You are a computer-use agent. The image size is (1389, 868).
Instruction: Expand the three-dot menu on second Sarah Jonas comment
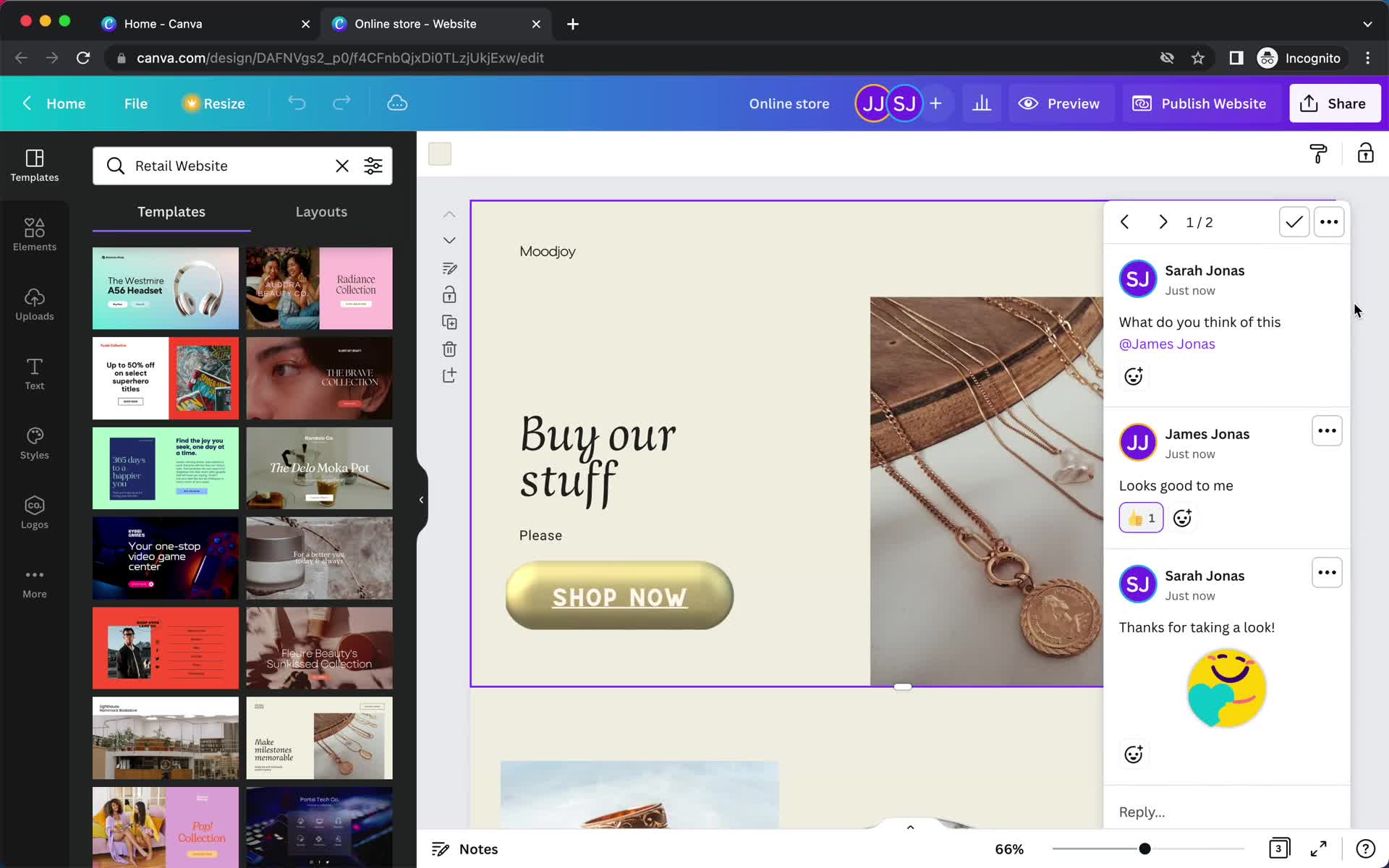click(1327, 572)
